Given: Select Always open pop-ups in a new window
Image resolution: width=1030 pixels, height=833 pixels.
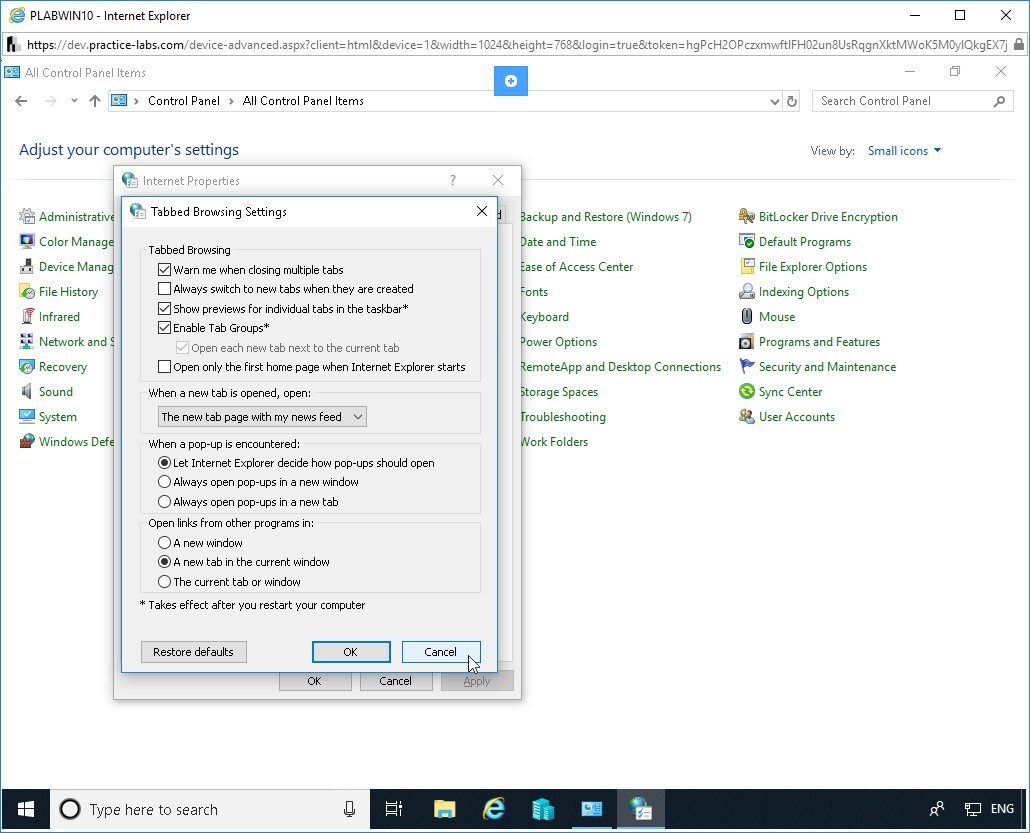Looking at the screenshot, I should [x=164, y=482].
